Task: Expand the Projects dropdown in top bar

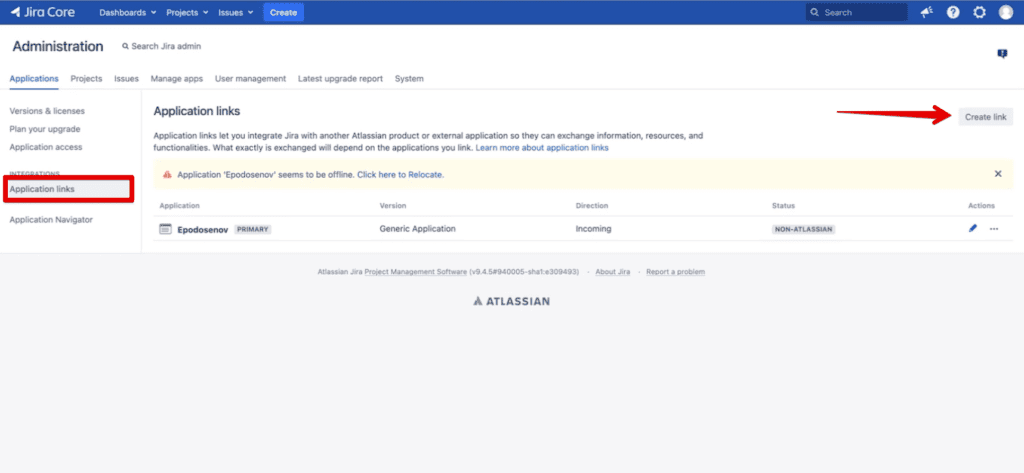Action: 187,12
